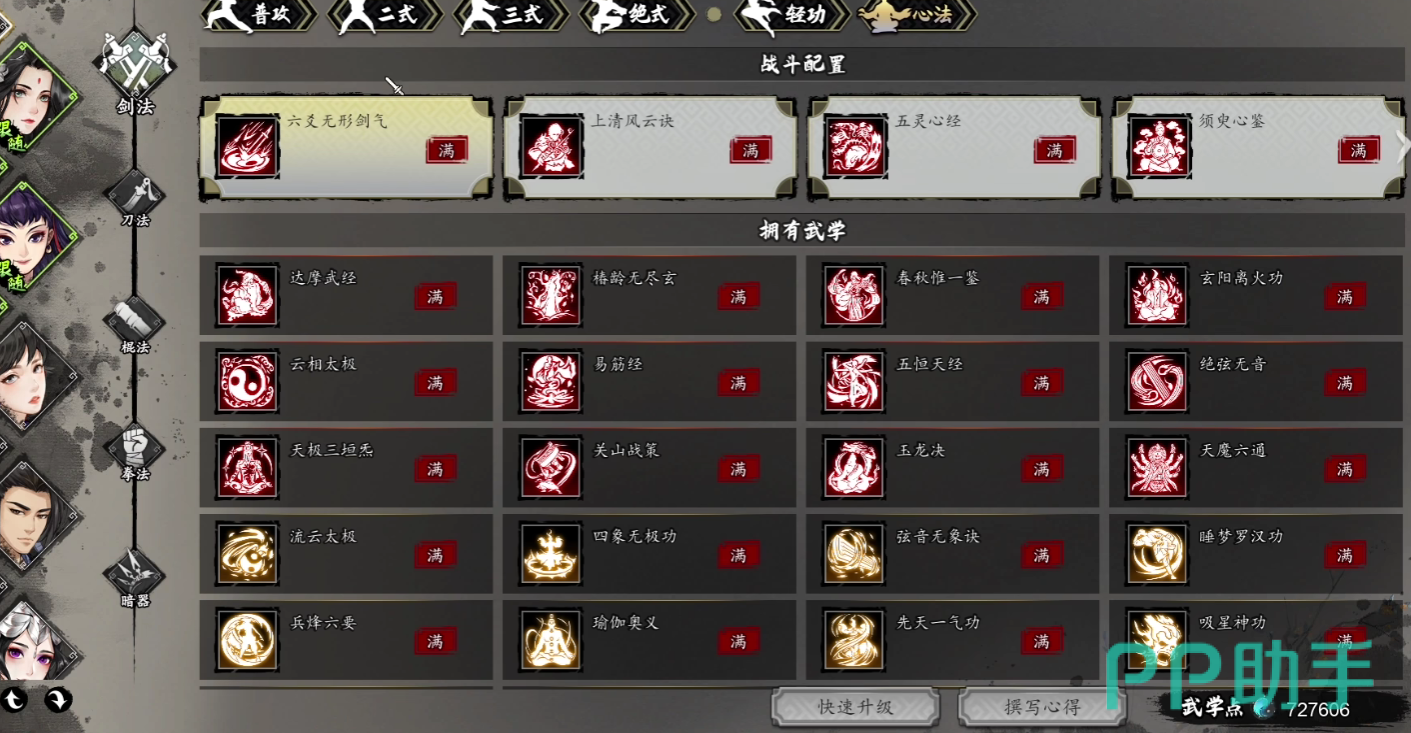
Task: Click the 撰写心得 button
Action: pyautogui.click(x=1042, y=707)
